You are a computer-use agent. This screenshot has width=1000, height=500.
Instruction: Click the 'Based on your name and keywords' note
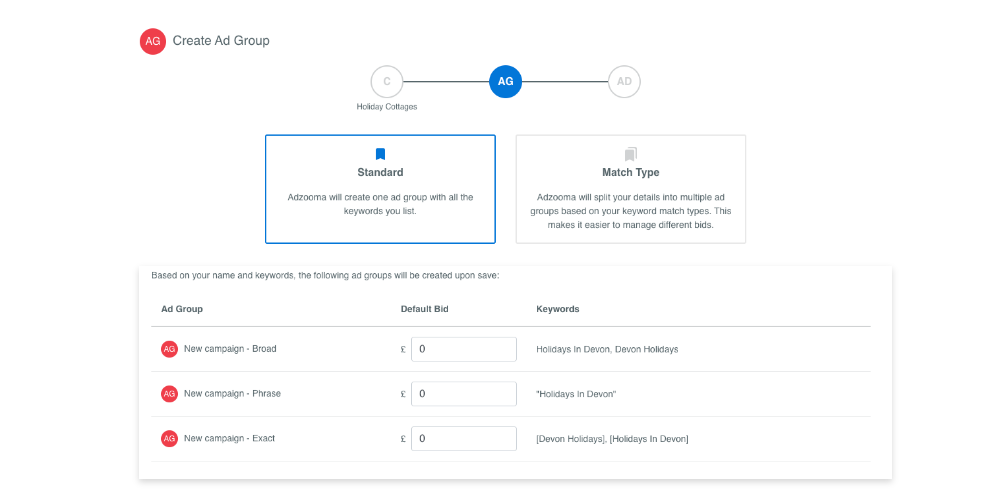[x=325, y=276]
